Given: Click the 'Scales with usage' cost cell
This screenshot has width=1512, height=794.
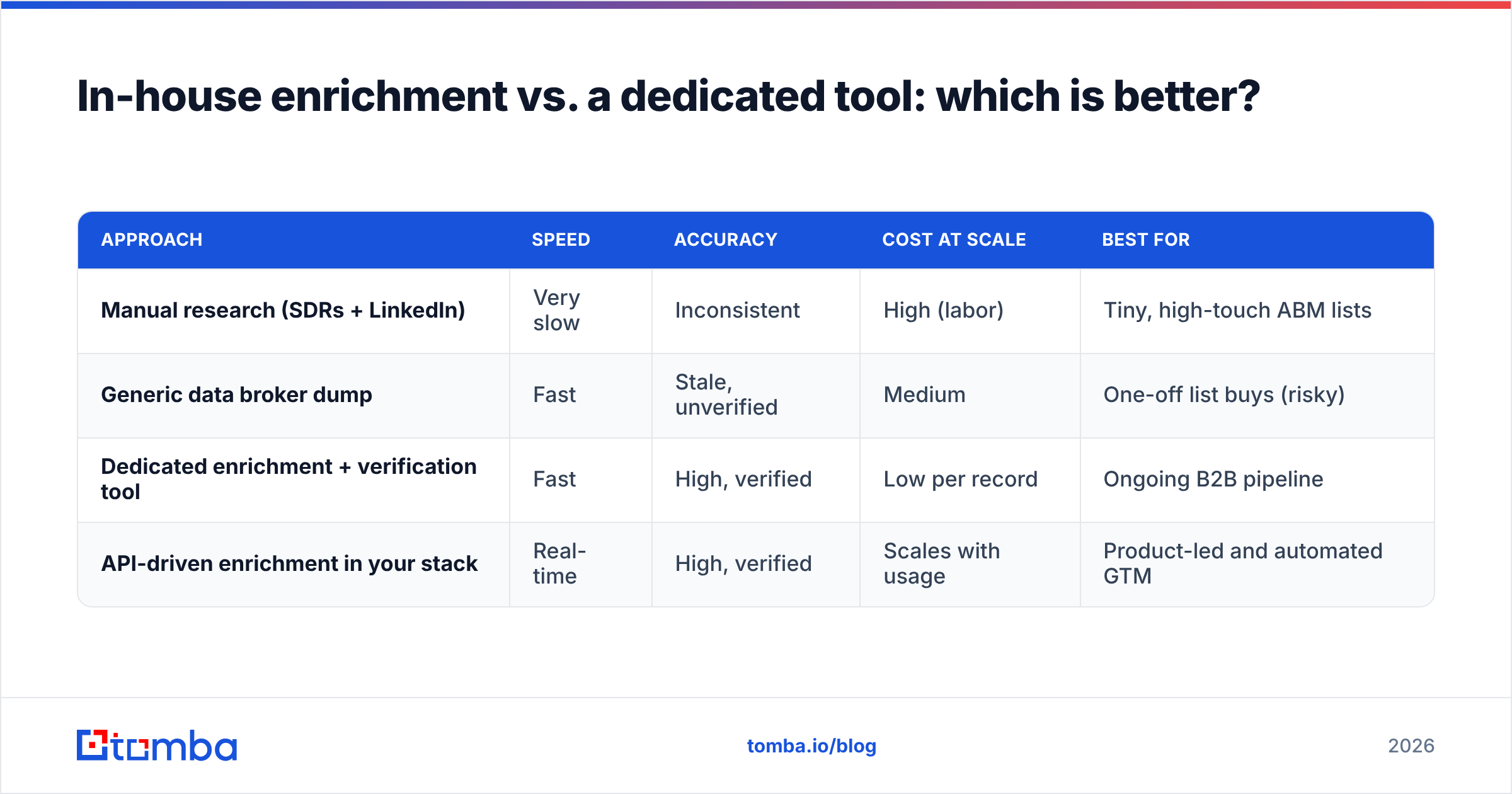Looking at the screenshot, I should tap(941, 563).
